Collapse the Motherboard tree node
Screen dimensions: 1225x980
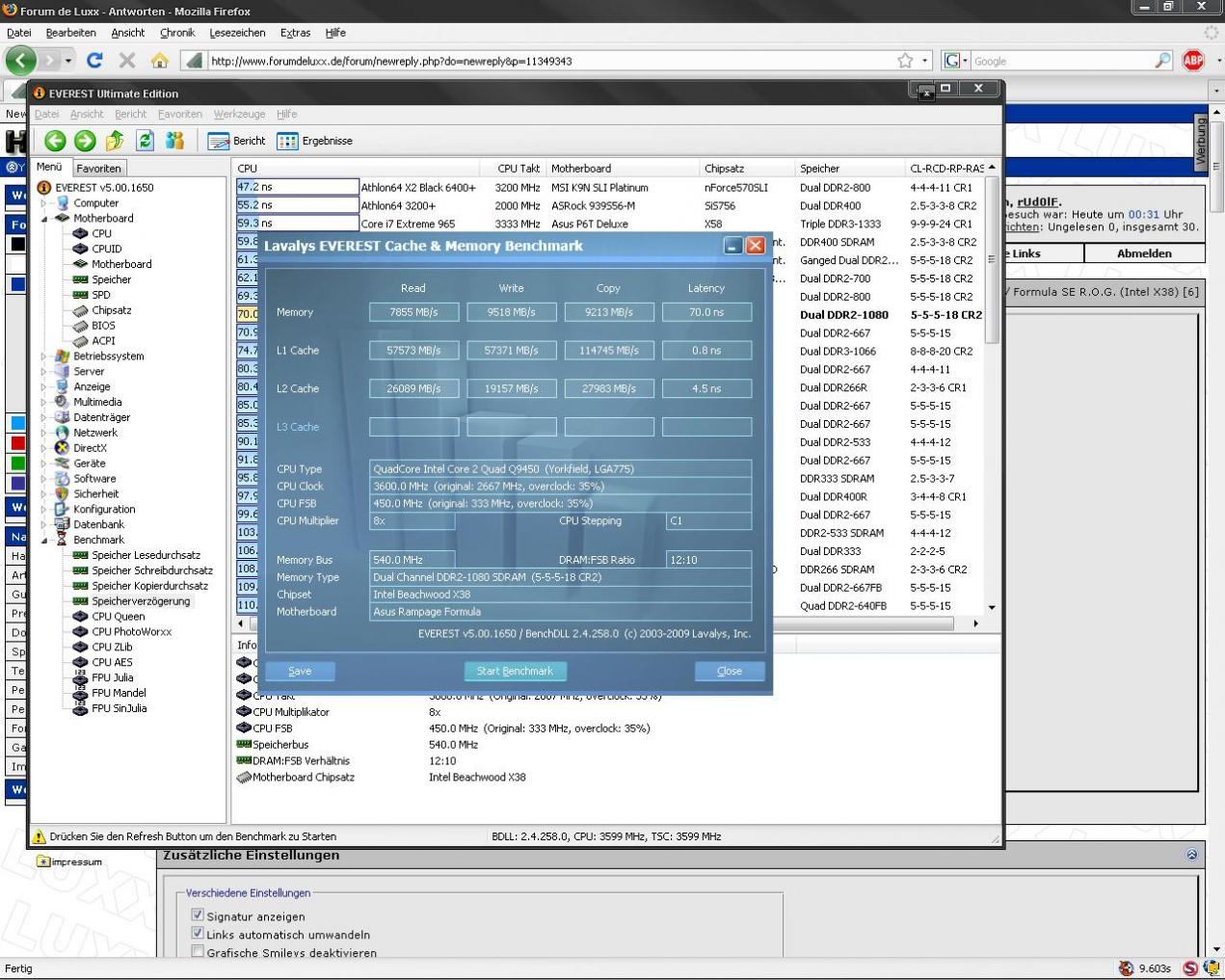(x=43, y=219)
